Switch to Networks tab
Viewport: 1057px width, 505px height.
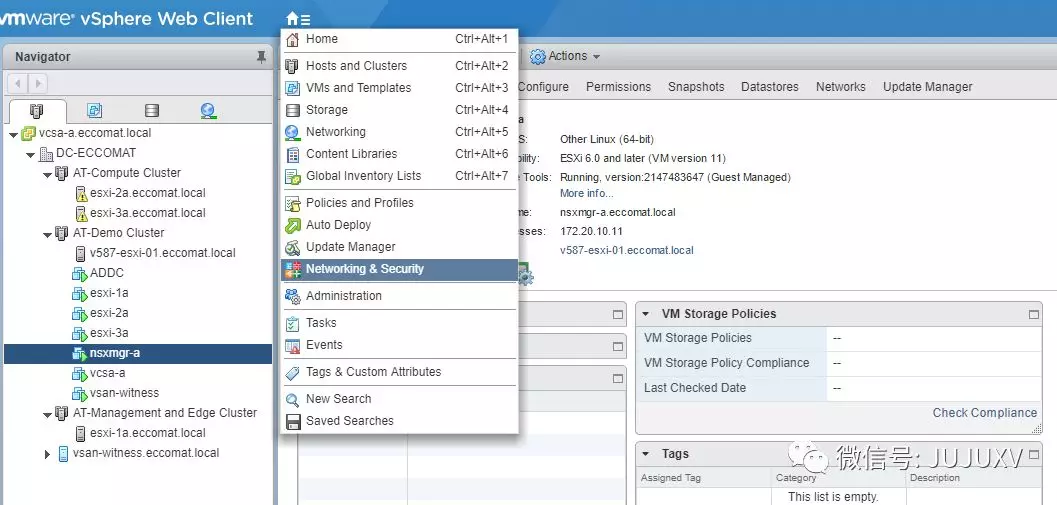tap(841, 87)
